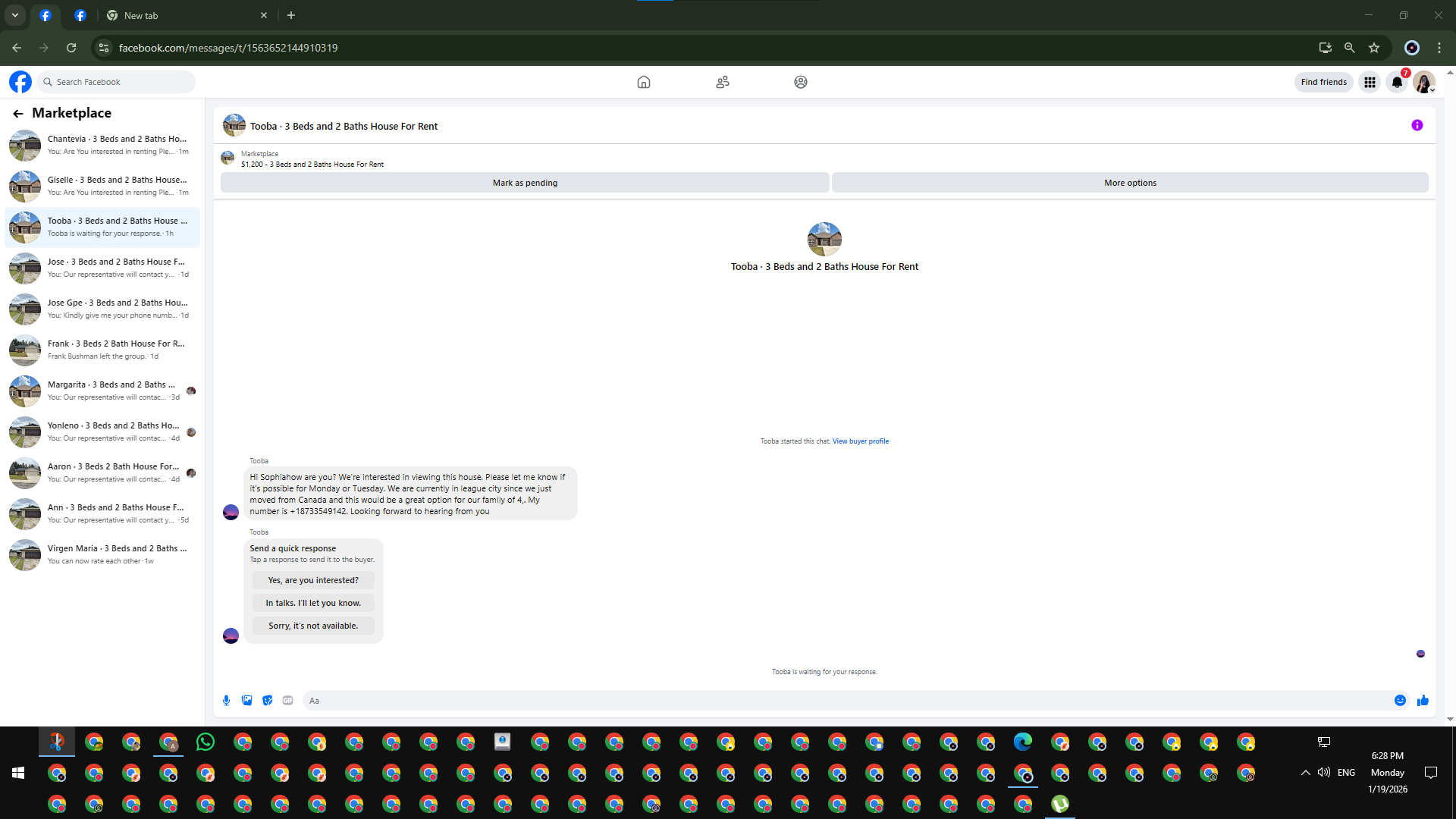Image resolution: width=1456 pixels, height=819 pixels.
Task: Open the sticker picker icon
Action: pos(267,701)
